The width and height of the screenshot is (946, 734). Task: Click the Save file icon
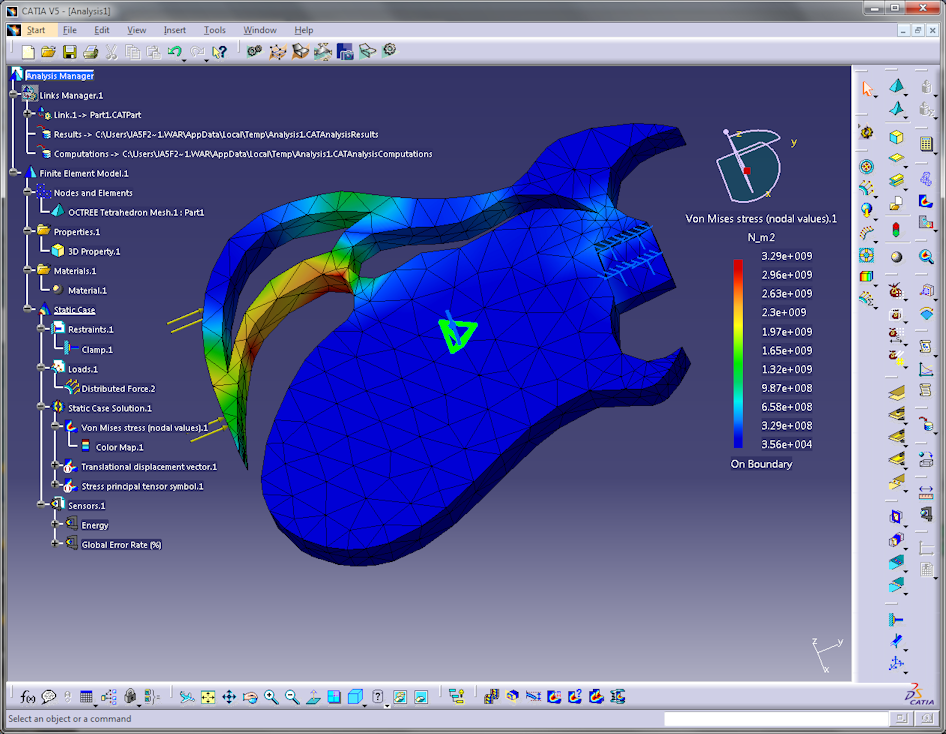(69, 51)
